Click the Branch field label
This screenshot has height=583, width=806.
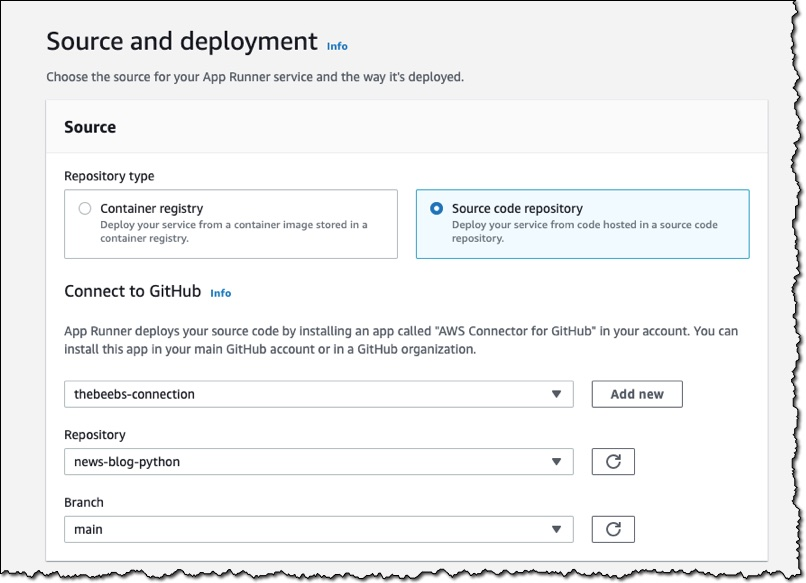[84, 502]
